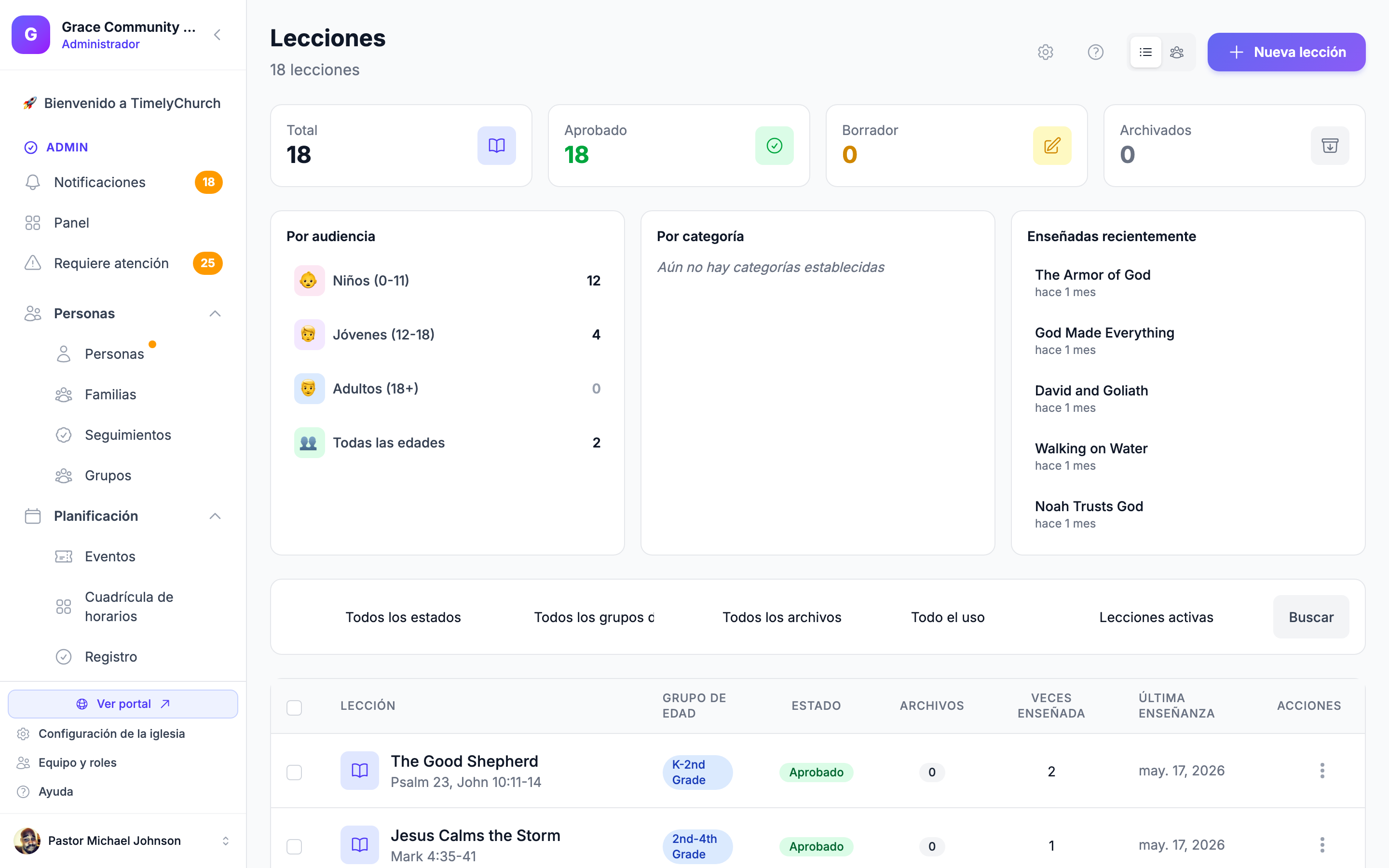Click the Buscar search field
The height and width of the screenshot is (868, 1389).
(1310, 617)
